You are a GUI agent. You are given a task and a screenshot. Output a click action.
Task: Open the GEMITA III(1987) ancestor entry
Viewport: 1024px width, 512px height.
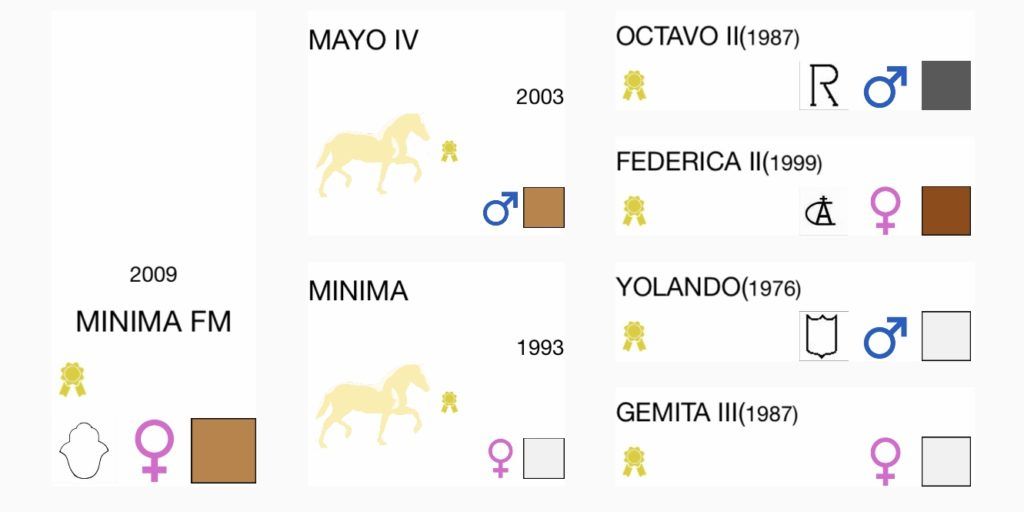coord(707,413)
